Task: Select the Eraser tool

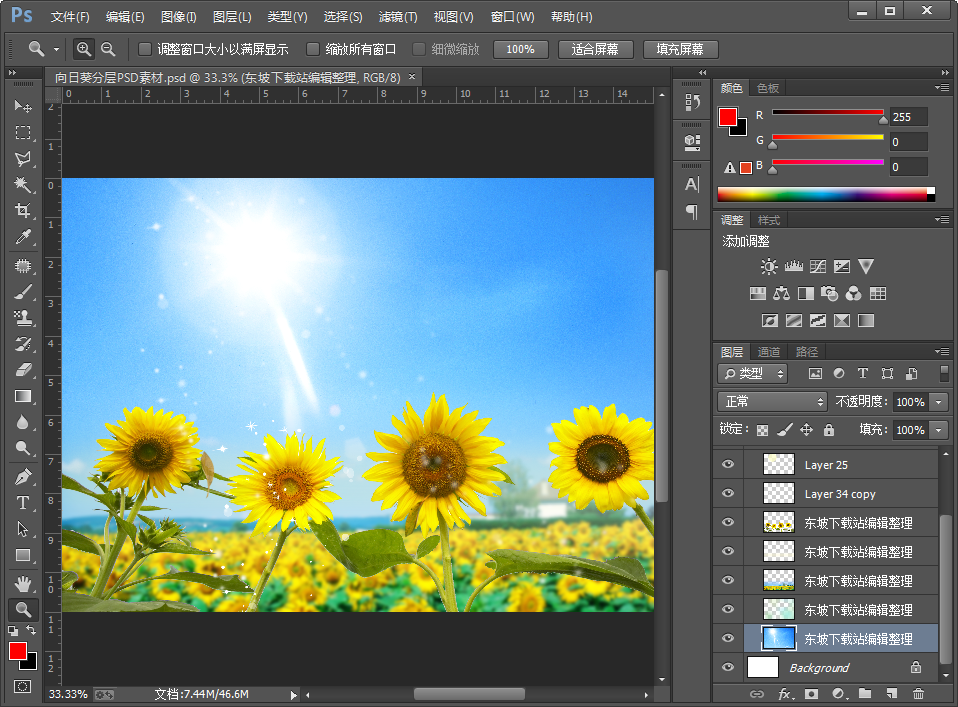Action: click(x=23, y=369)
